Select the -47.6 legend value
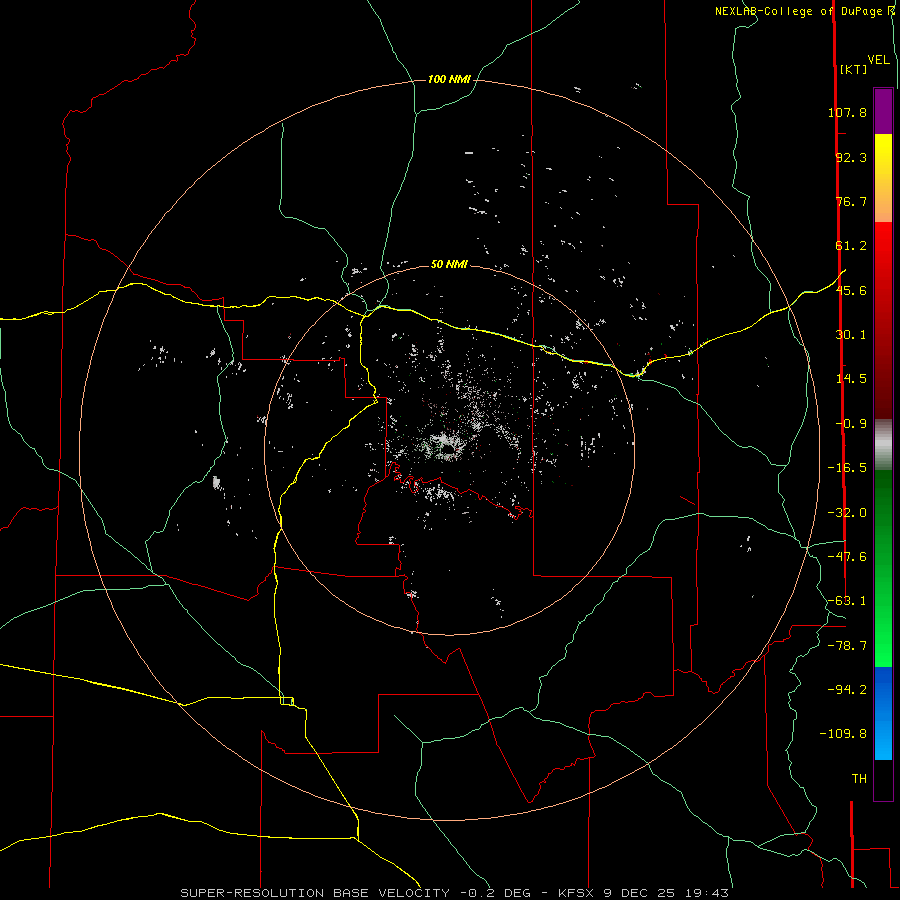This screenshot has height=900, width=900. [x=847, y=557]
